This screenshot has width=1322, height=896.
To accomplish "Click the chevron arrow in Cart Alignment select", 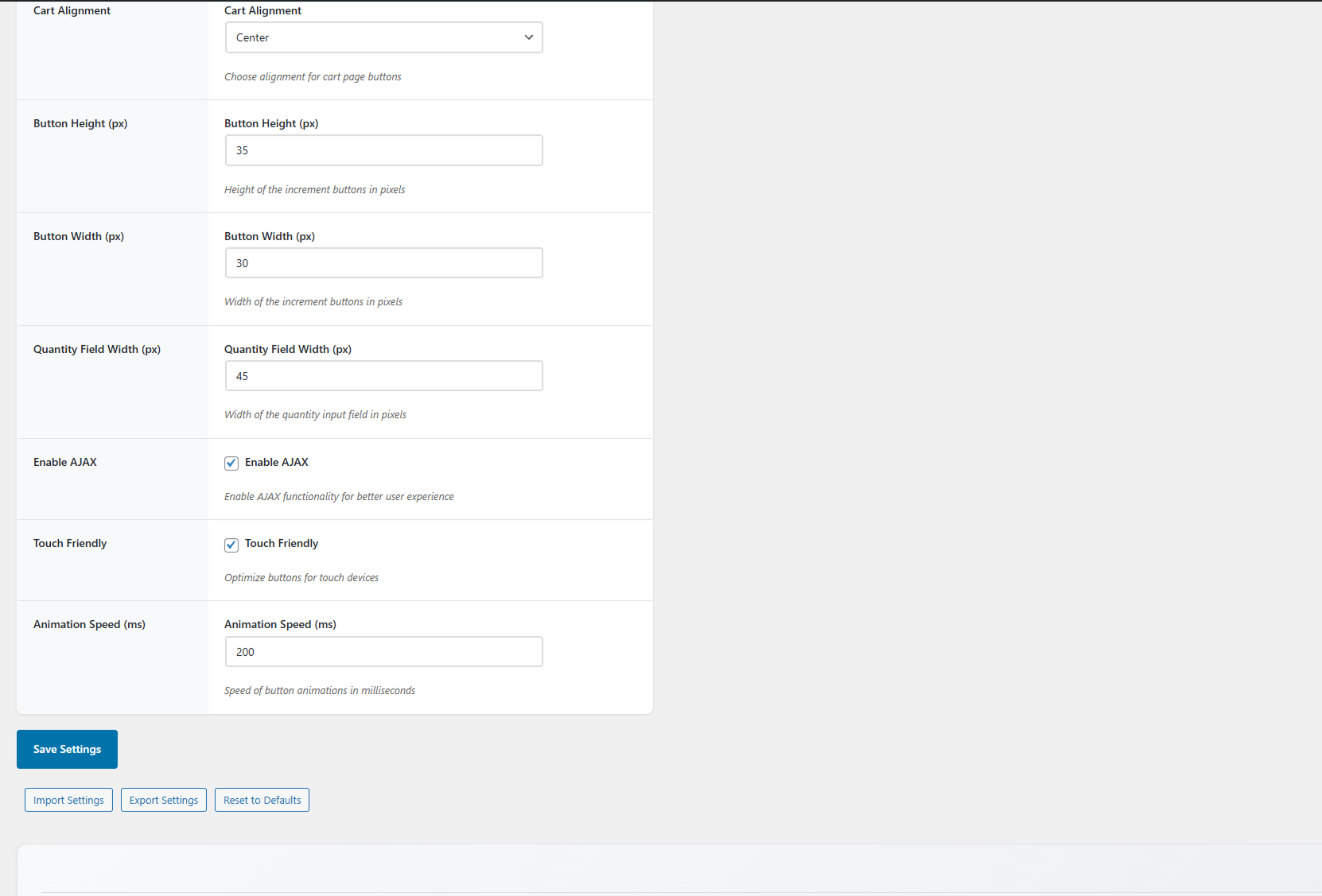I will [529, 37].
